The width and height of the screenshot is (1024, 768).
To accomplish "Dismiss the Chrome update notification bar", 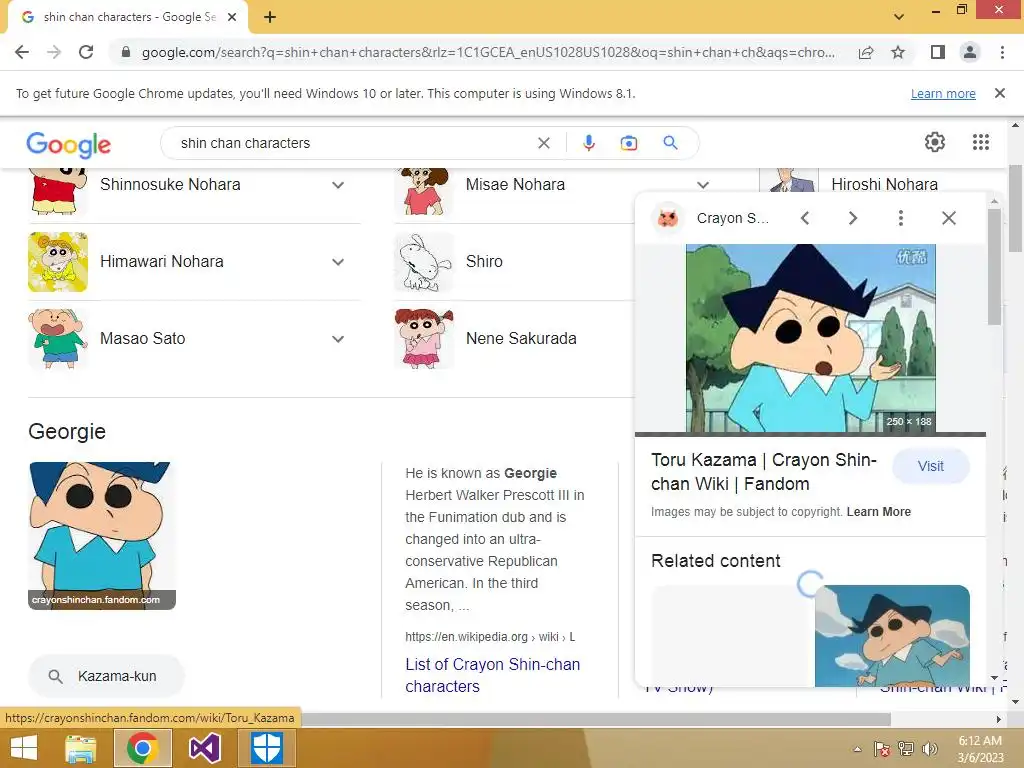I will (999, 93).
